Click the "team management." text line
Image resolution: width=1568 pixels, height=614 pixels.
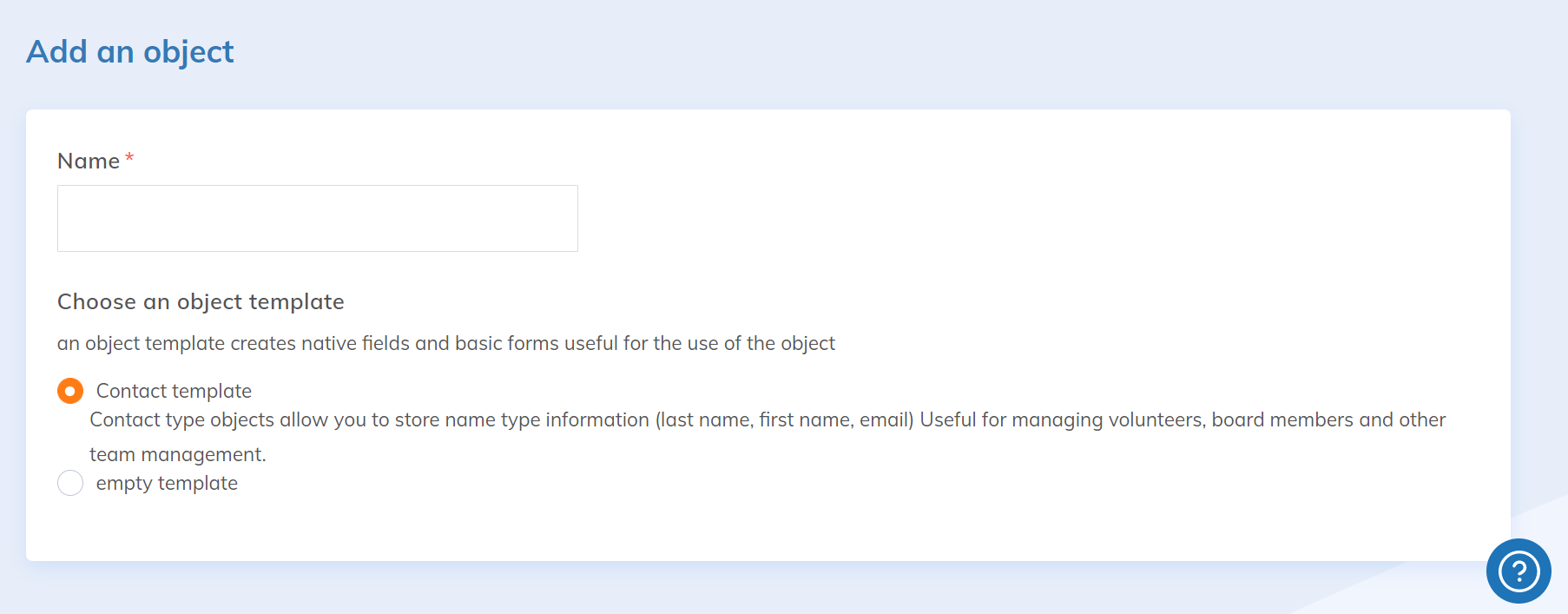coord(178,454)
